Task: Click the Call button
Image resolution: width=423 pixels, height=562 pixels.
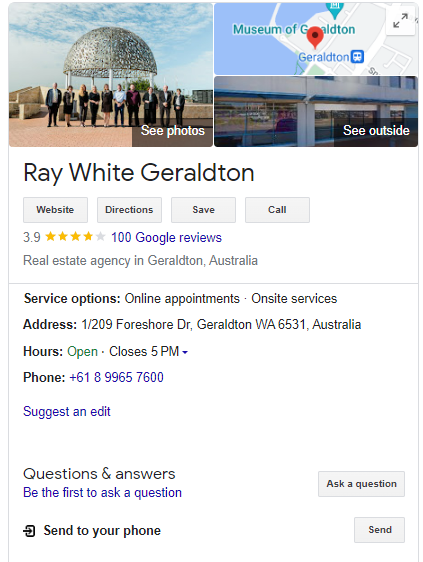Action: tap(277, 210)
